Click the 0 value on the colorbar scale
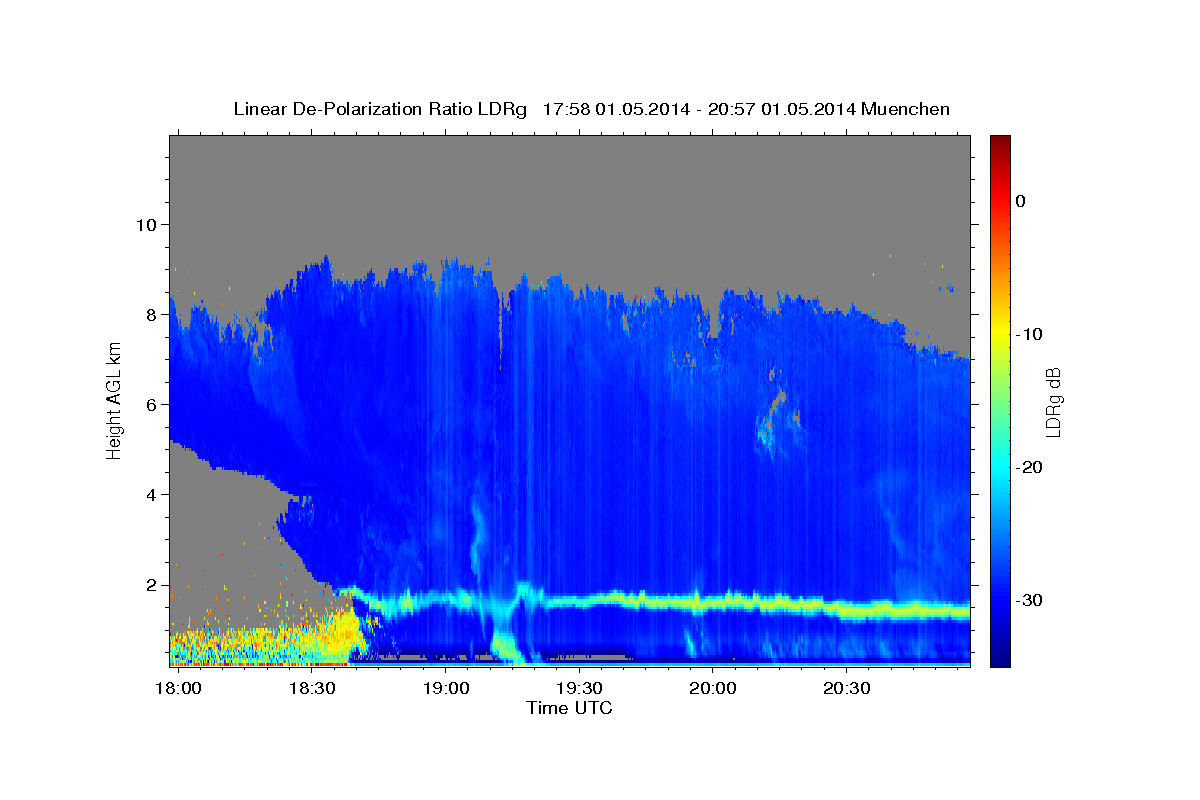 pyautogui.click(x=1021, y=201)
